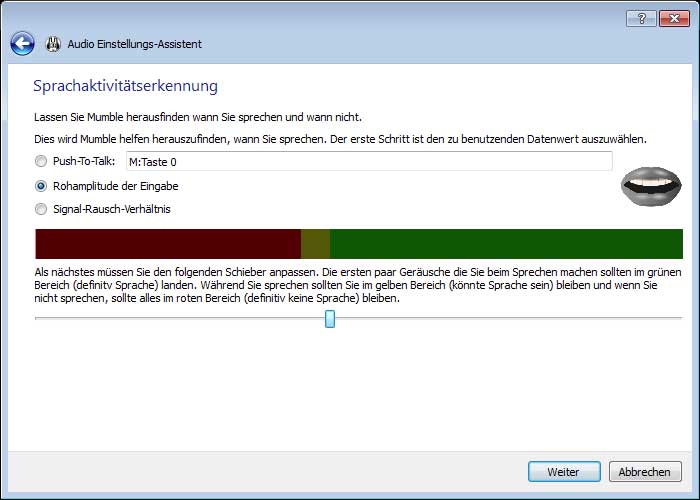This screenshot has width=700, height=500.
Task: Click the Sprachaktivitätserkennung heading
Action: (x=125, y=86)
